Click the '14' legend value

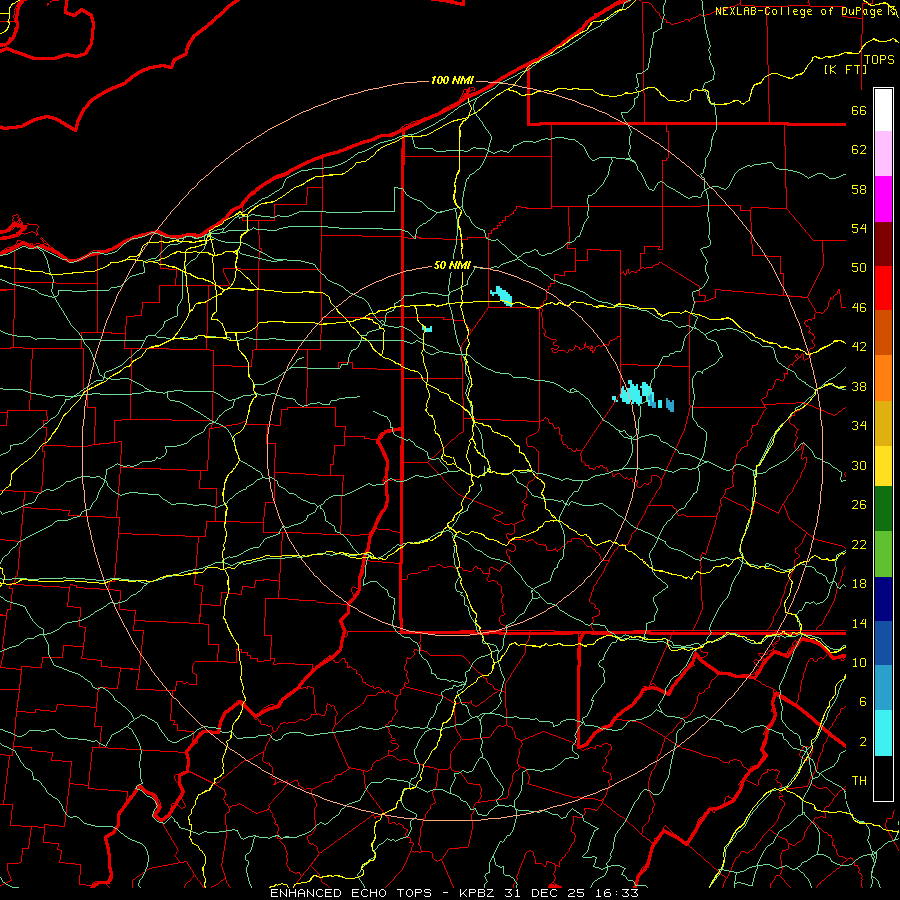(x=859, y=623)
